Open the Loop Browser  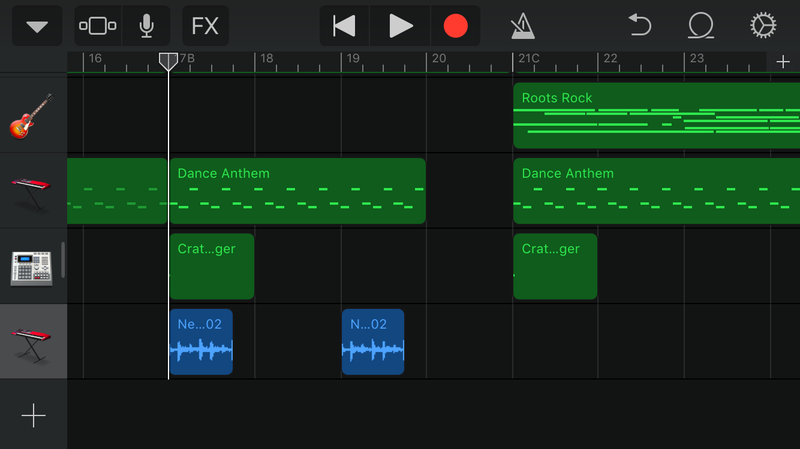(701, 26)
